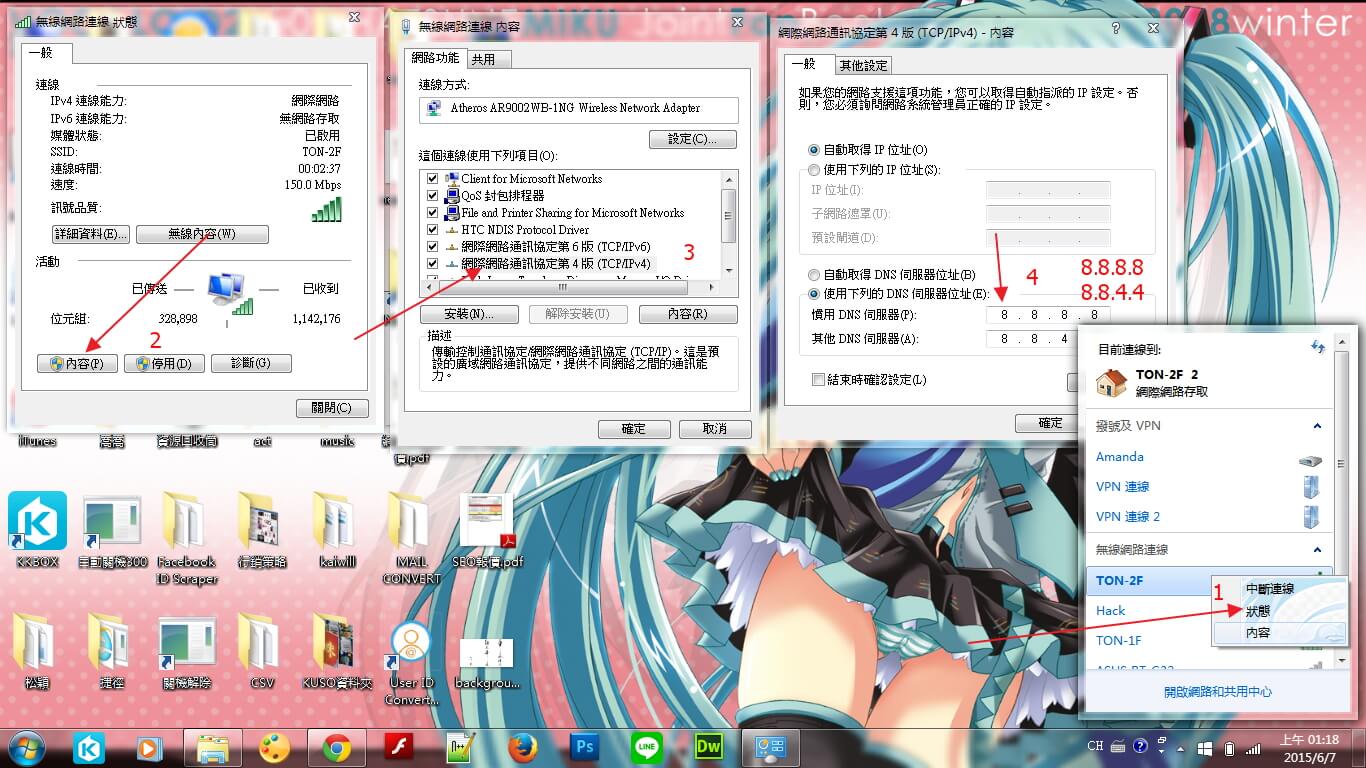Click the horizontal scrollbar of the protocol list
The width and height of the screenshot is (1366, 768).
click(570, 287)
